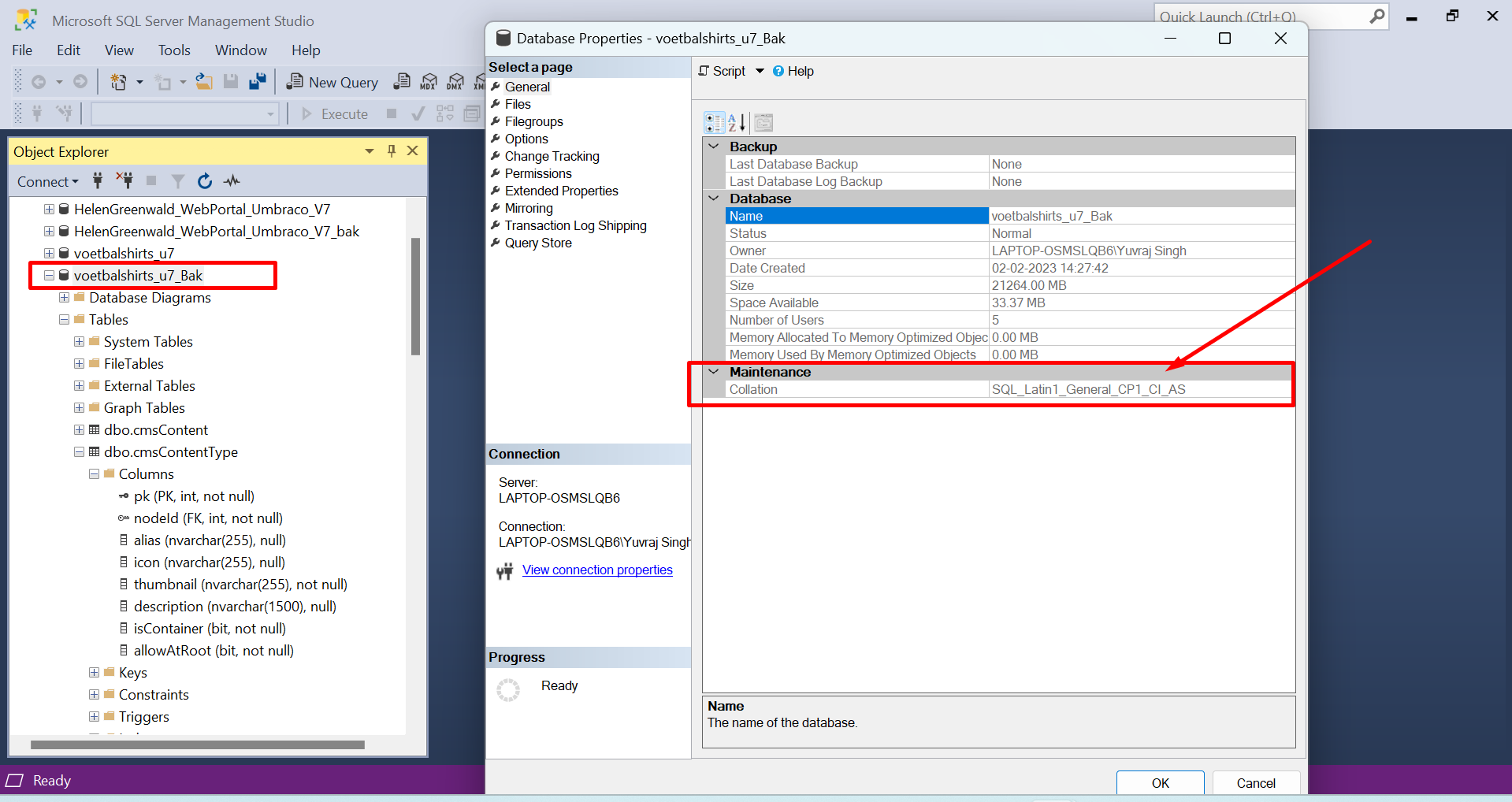
Task: Expand the voetbalshirts_u7 database node
Action: [x=49, y=254]
